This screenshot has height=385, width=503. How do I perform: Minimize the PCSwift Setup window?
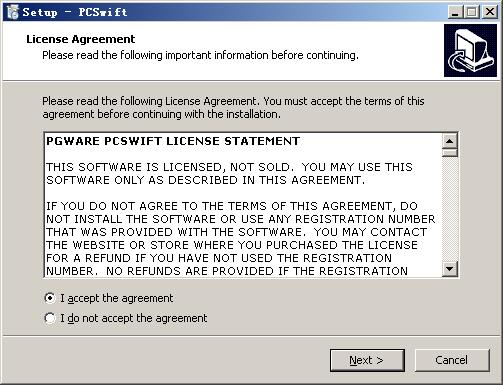pos(455,12)
